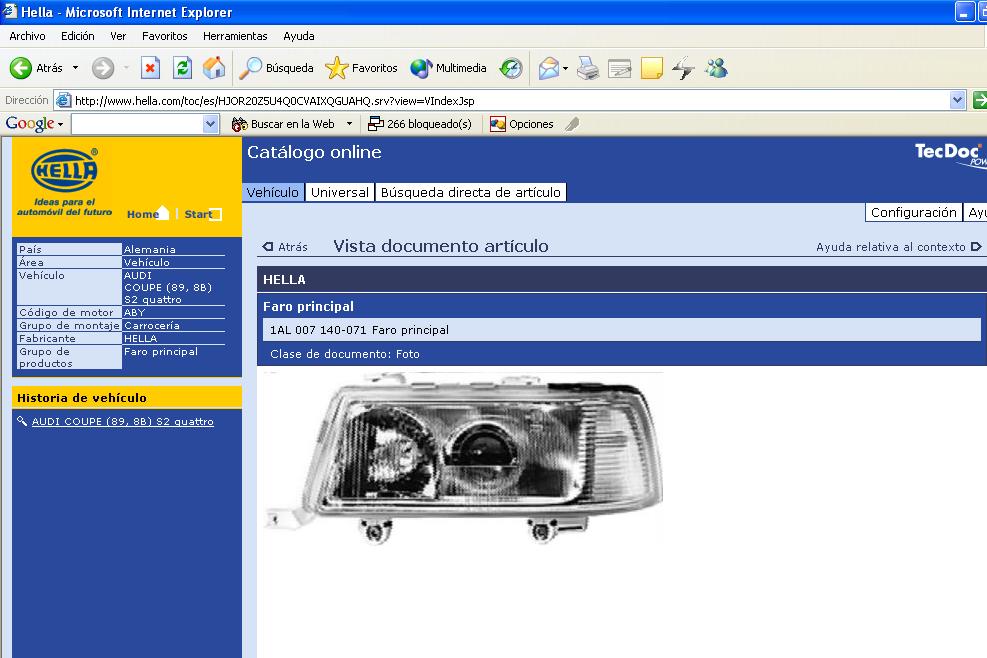
Task: Click the Faro principal product group value
Action: pyautogui.click(x=161, y=351)
